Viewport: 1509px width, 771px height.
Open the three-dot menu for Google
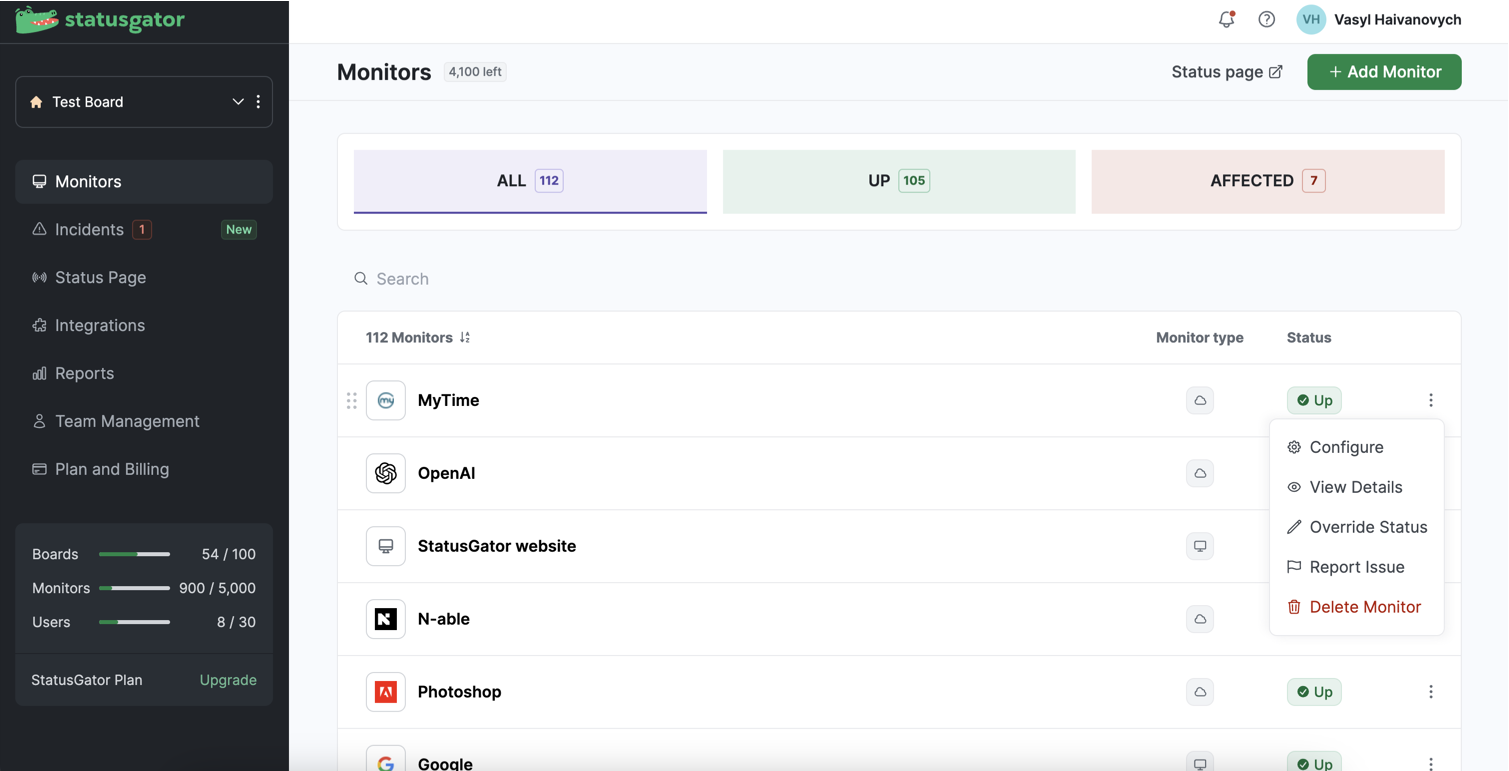click(x=1431, y=763)
